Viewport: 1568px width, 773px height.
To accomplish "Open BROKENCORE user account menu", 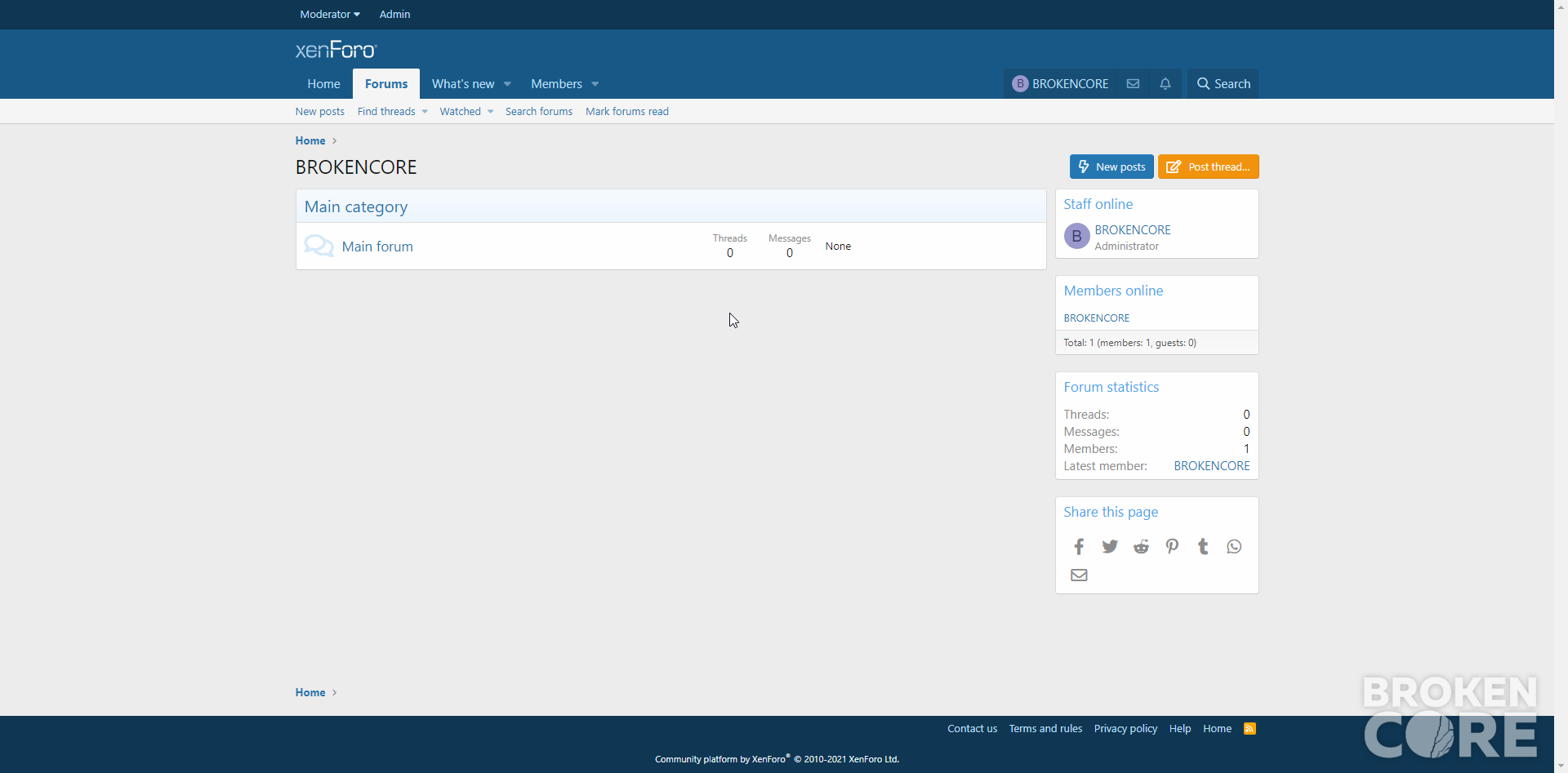I will (x=1060, y=83).
